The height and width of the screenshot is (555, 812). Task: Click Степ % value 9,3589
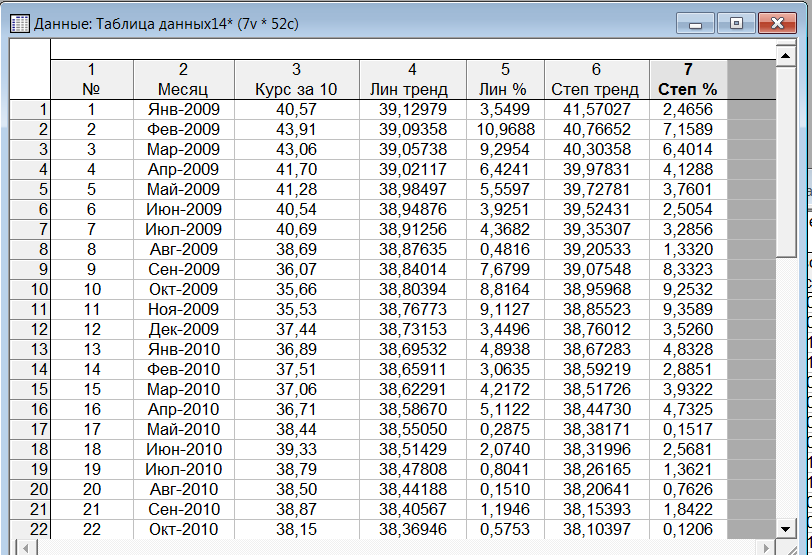click(x=688, y=310)
